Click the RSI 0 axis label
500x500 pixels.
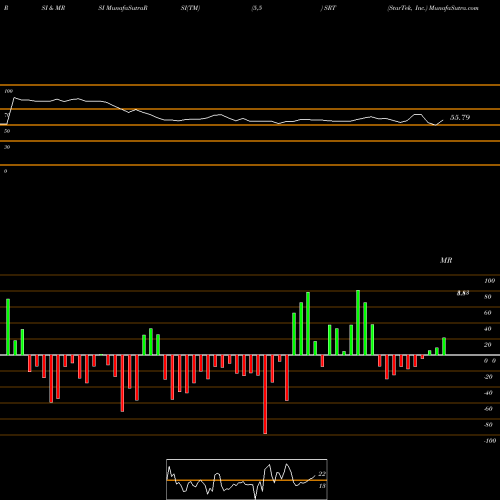[x=5, y=171]
